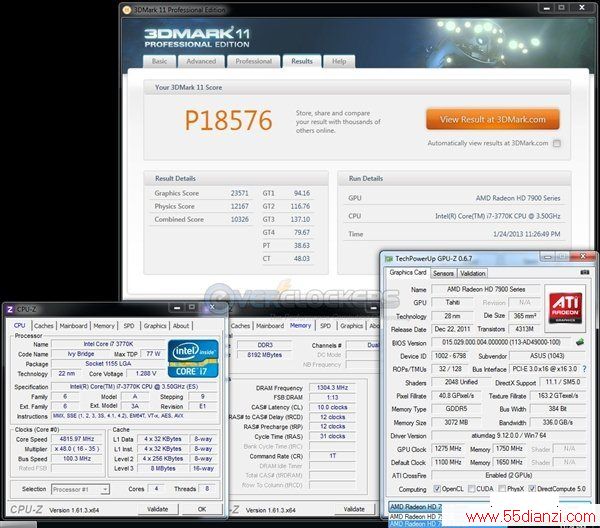The height and width of the screenshot is (528, 600).
Task: Open Caches tab in front CPU-Z window
Action: tap(44, 326)
